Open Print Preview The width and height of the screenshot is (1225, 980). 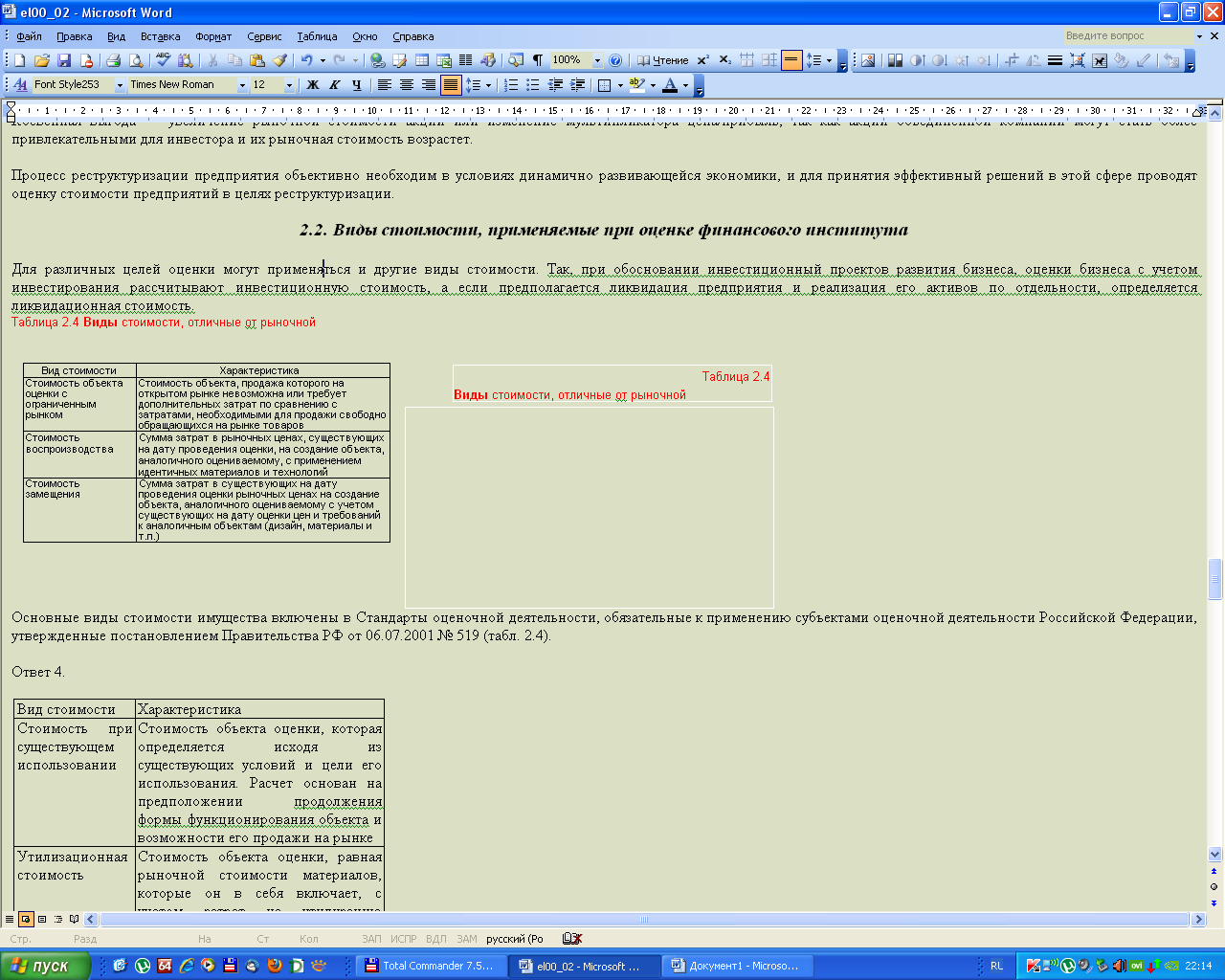pyautogui.click(x=136, y=60)
